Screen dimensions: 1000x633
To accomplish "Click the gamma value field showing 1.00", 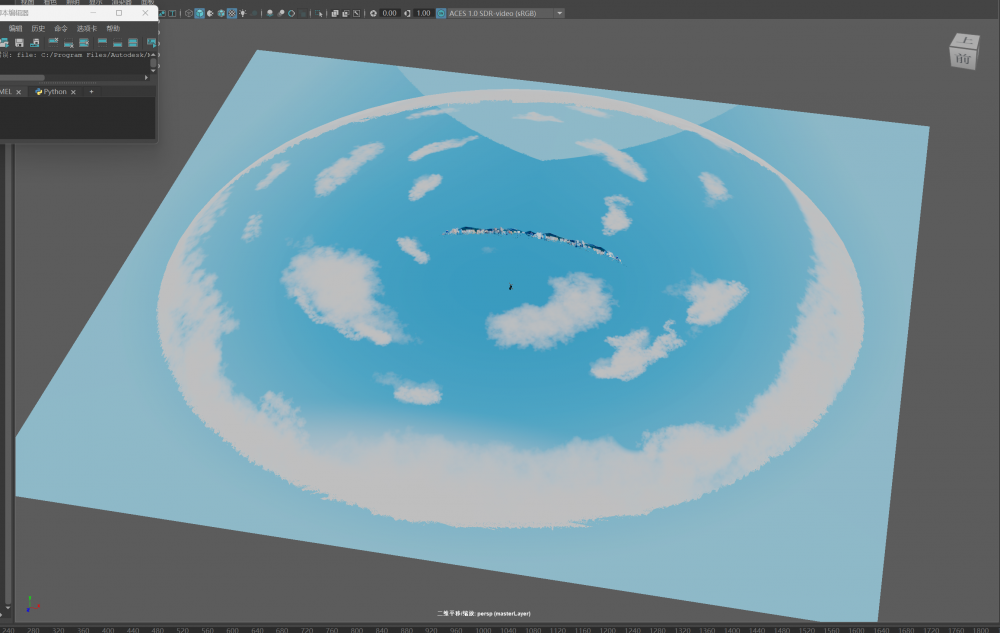I will (x=423, y=13).
